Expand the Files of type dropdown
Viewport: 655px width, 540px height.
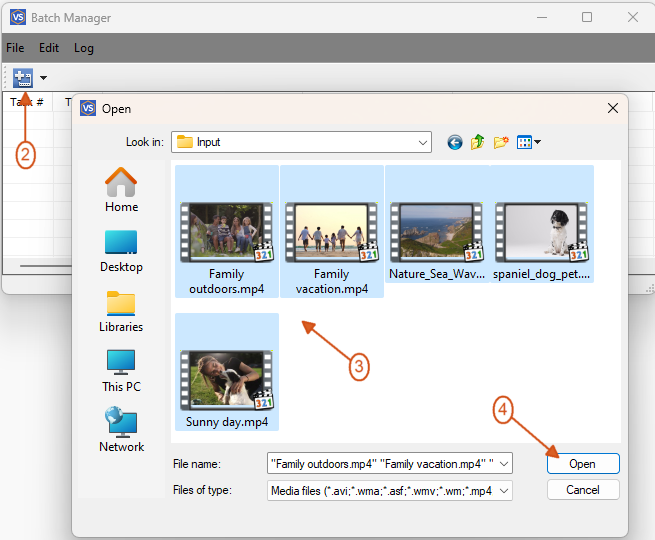pyautogui.click(x=503, y=491)
